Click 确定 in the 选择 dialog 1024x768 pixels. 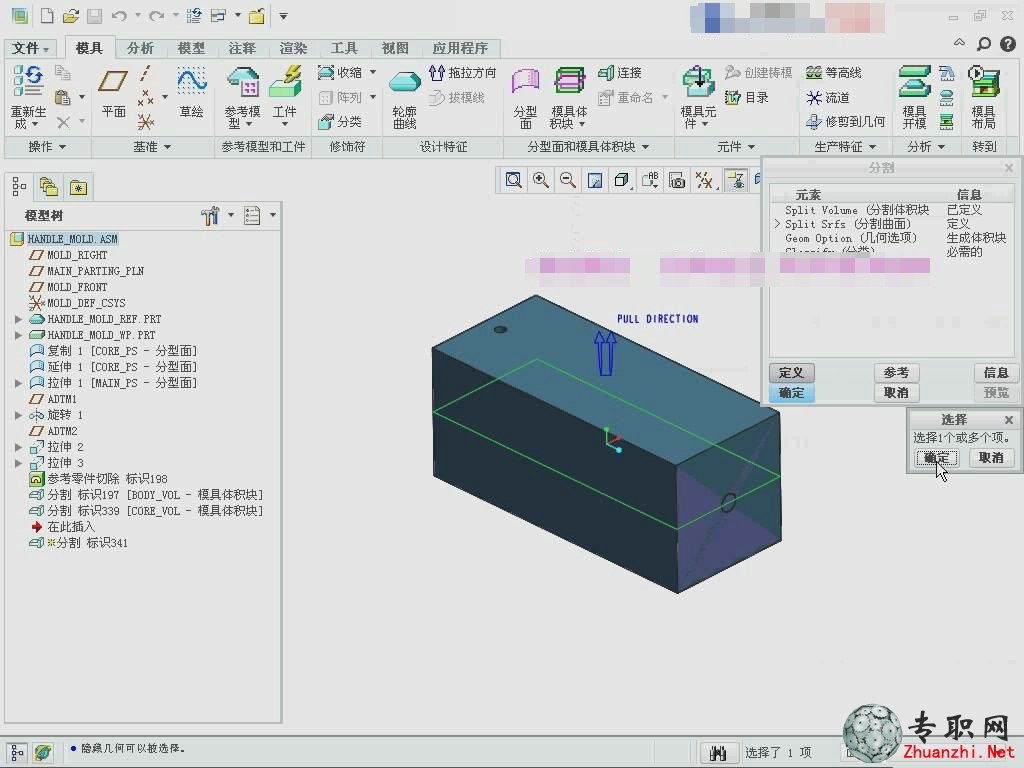pyautogui.click(x=936, y=458)
